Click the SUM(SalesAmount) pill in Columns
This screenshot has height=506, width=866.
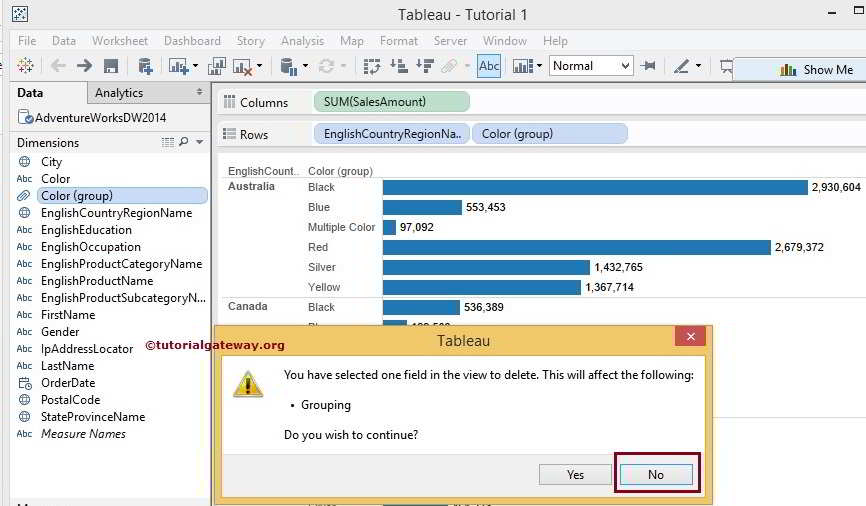tap(392, 102)
